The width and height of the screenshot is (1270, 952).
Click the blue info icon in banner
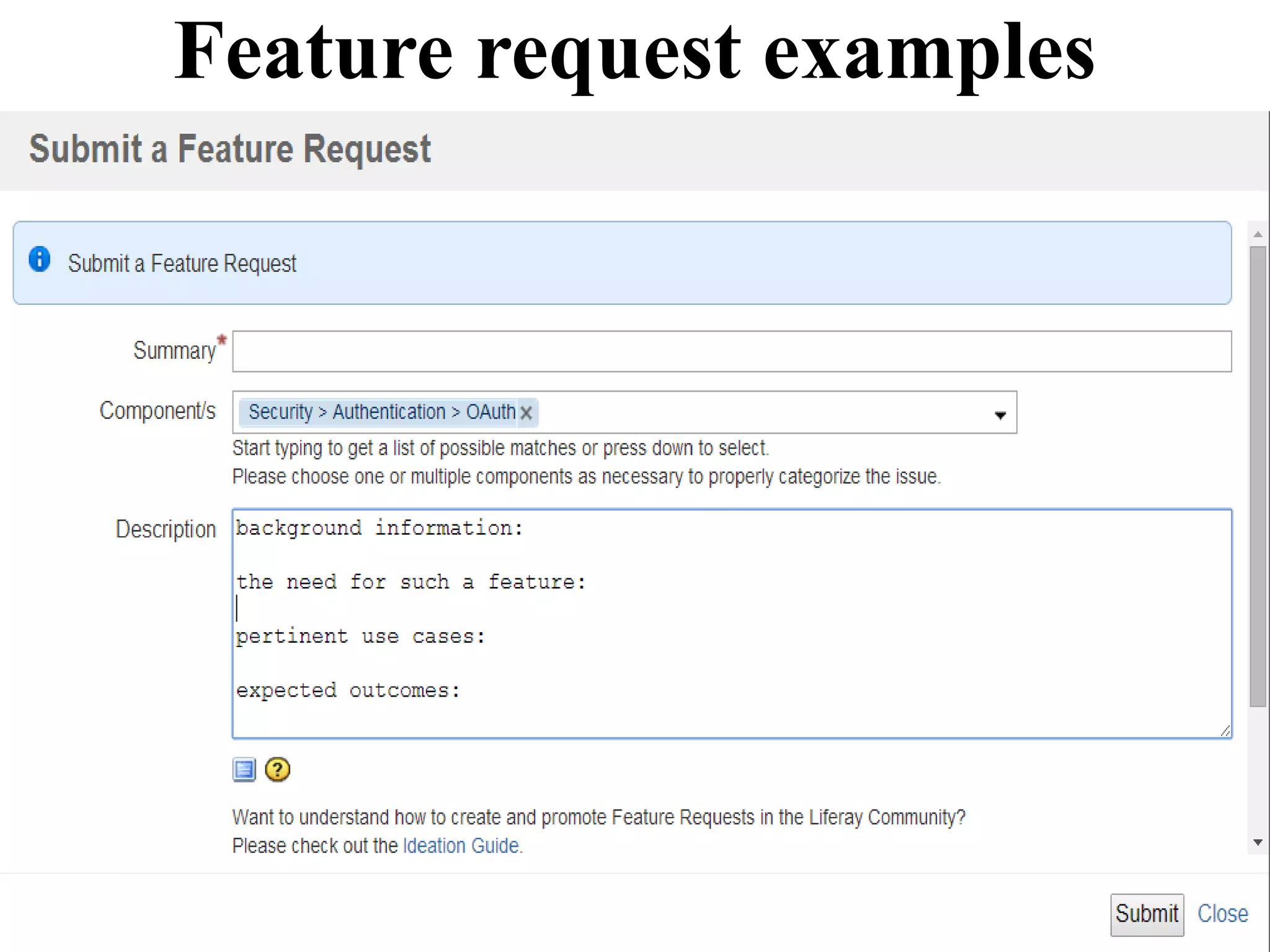coord(40,259)
